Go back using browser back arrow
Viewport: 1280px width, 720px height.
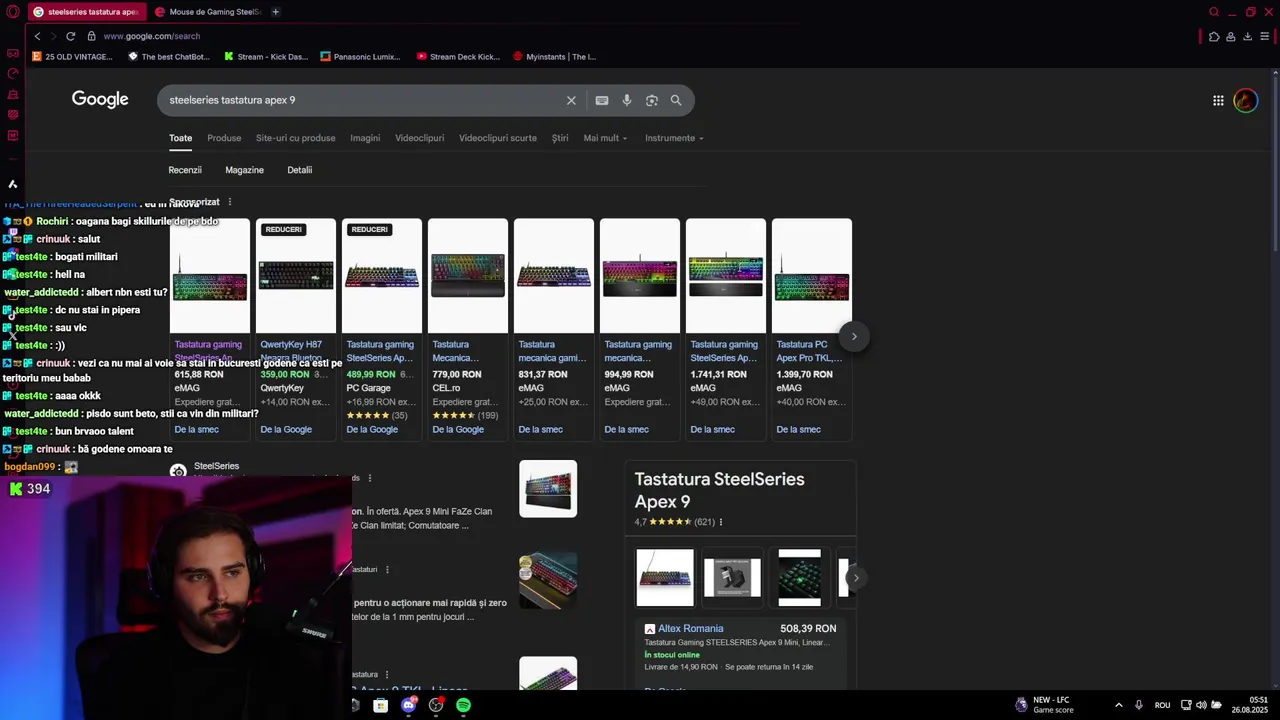point(38,36)
